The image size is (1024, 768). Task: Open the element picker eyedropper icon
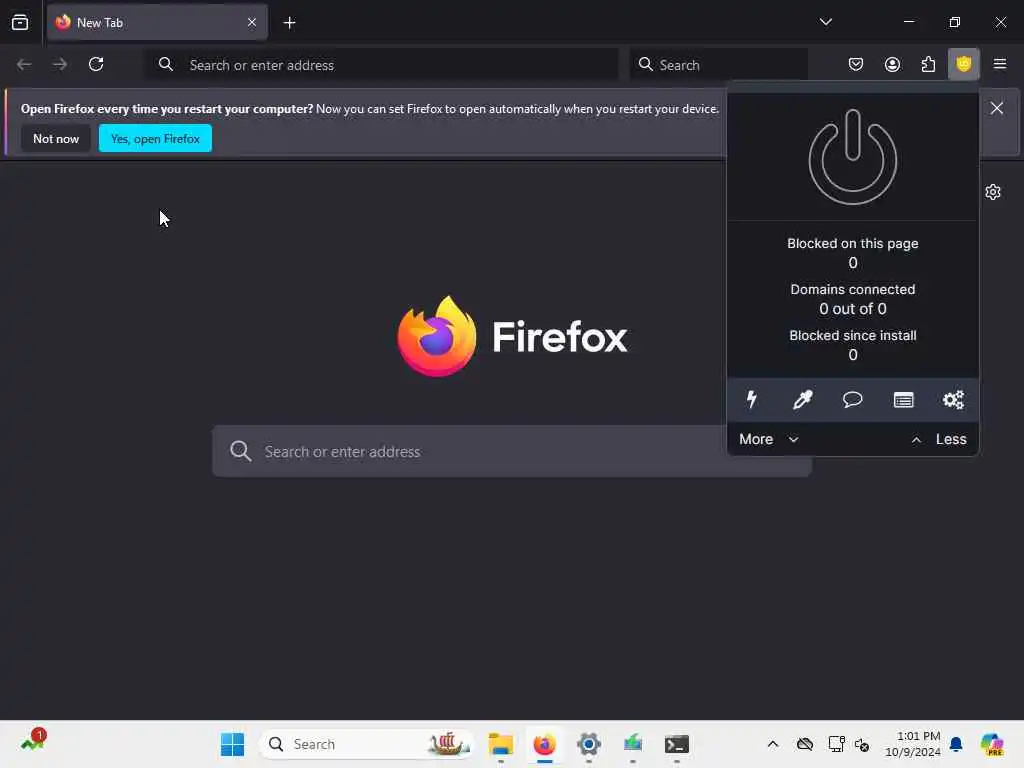click(802, 399)
